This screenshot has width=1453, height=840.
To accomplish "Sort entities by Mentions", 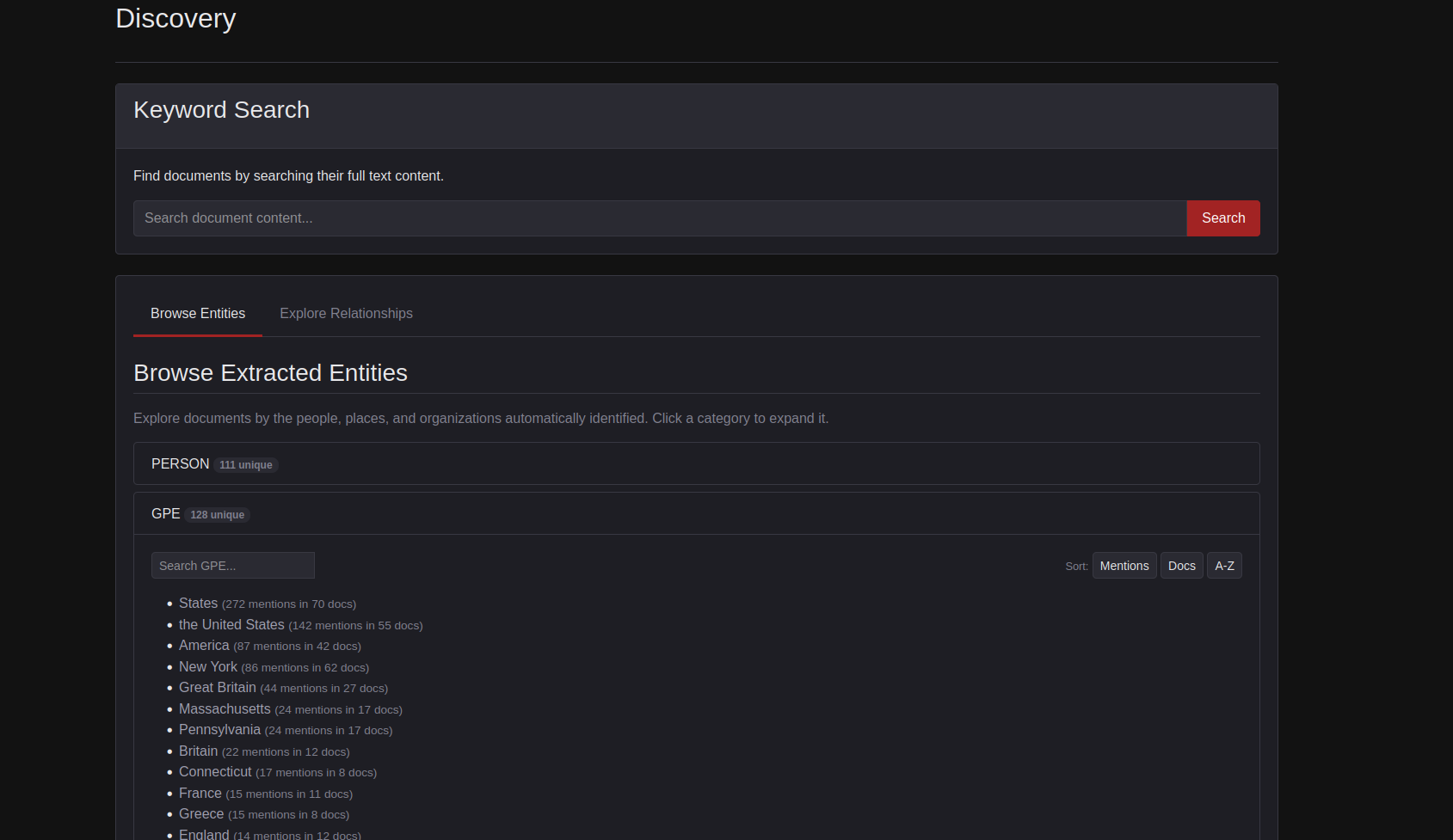I will 1124,566.
